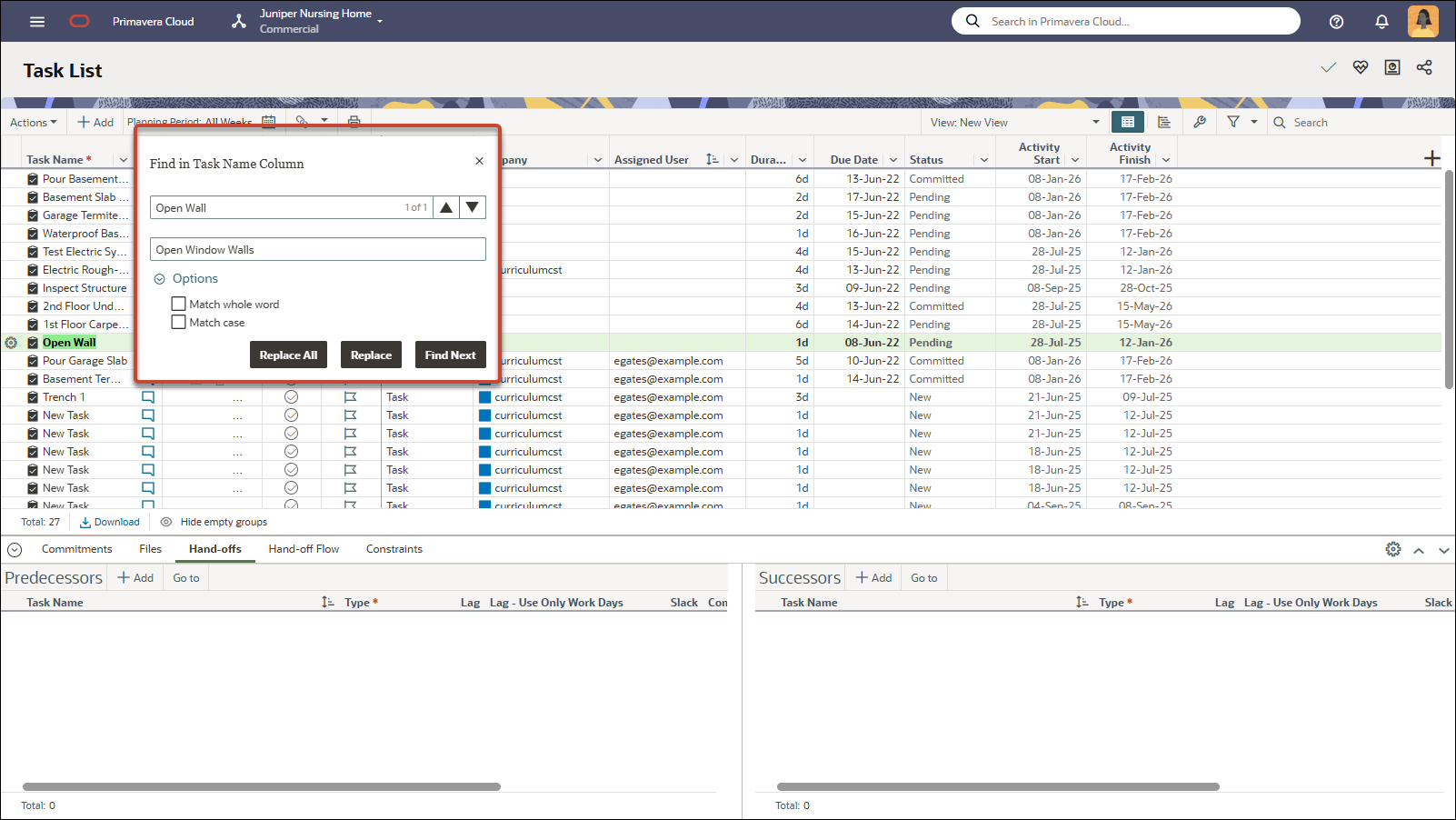
Task: Click the Download link
Action: pos(110,522)
